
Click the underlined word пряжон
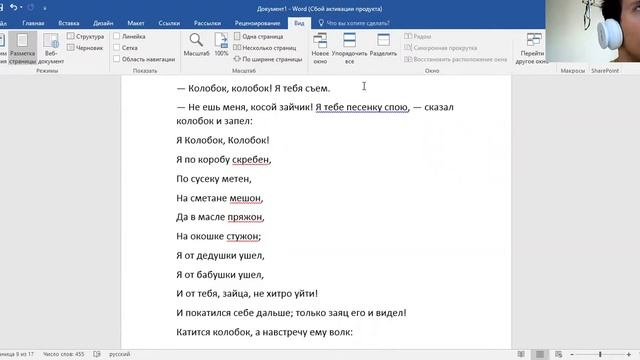click(244, 217)
